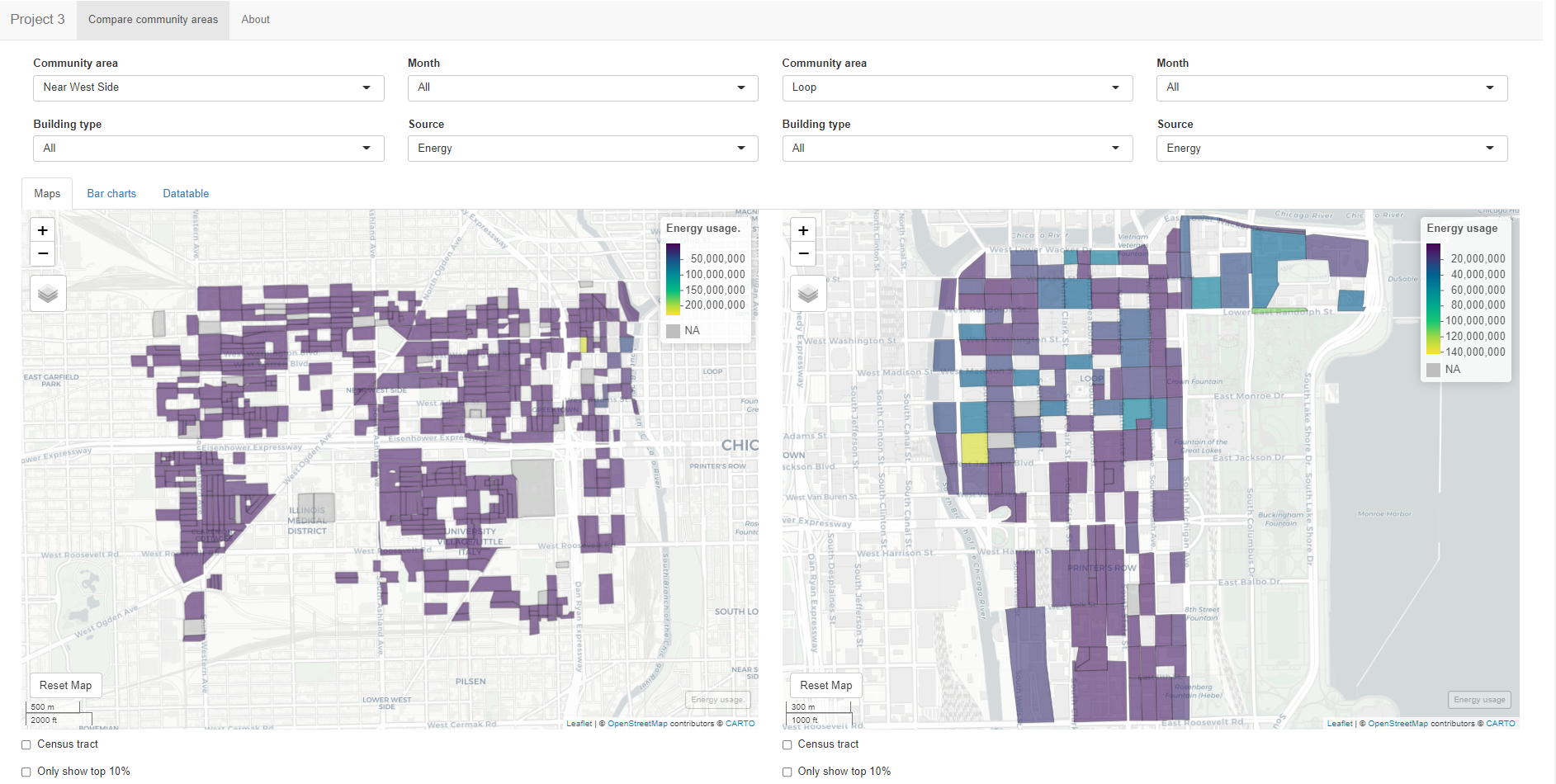Open CARTO link on the left map
Viewport: 1556px width, 784px height.
pos(740,724)
